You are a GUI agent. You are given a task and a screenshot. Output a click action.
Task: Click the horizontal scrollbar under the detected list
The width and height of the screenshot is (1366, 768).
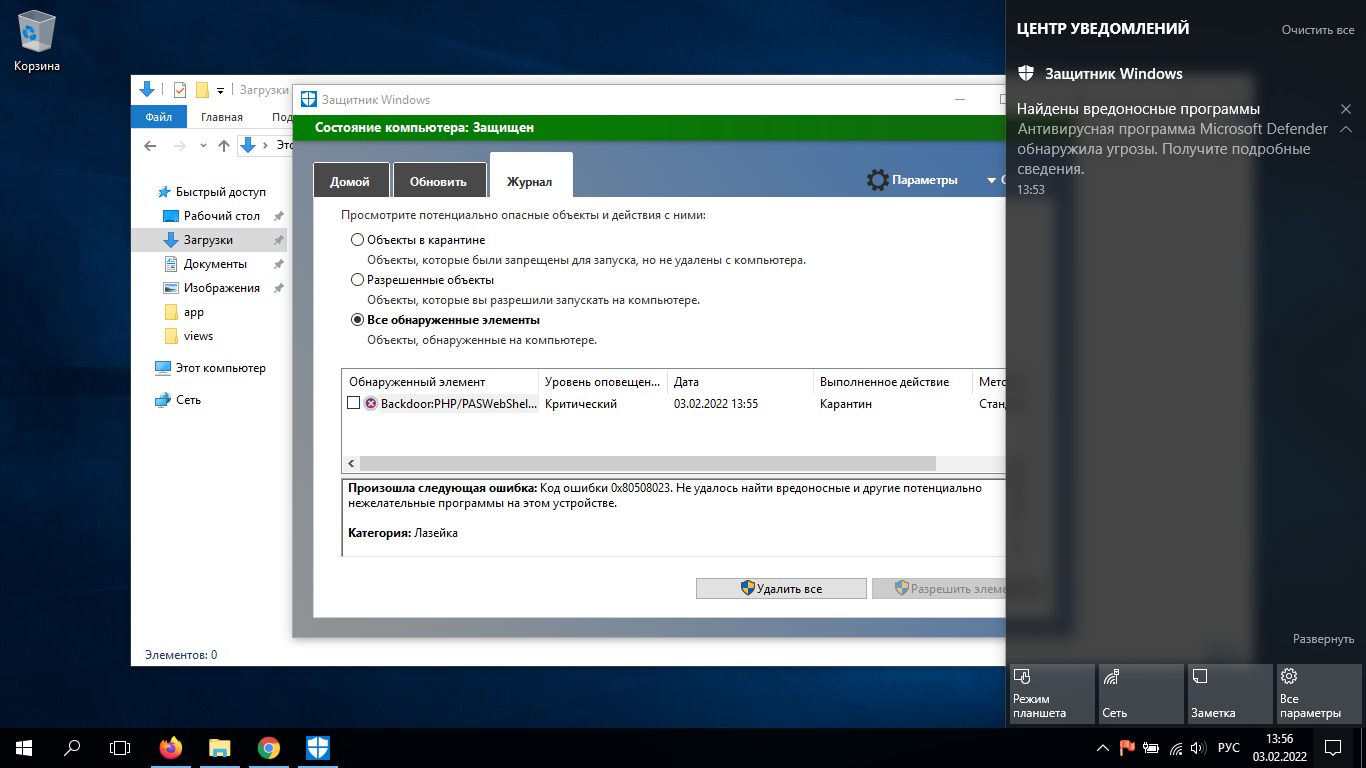(x=647, y=464)
